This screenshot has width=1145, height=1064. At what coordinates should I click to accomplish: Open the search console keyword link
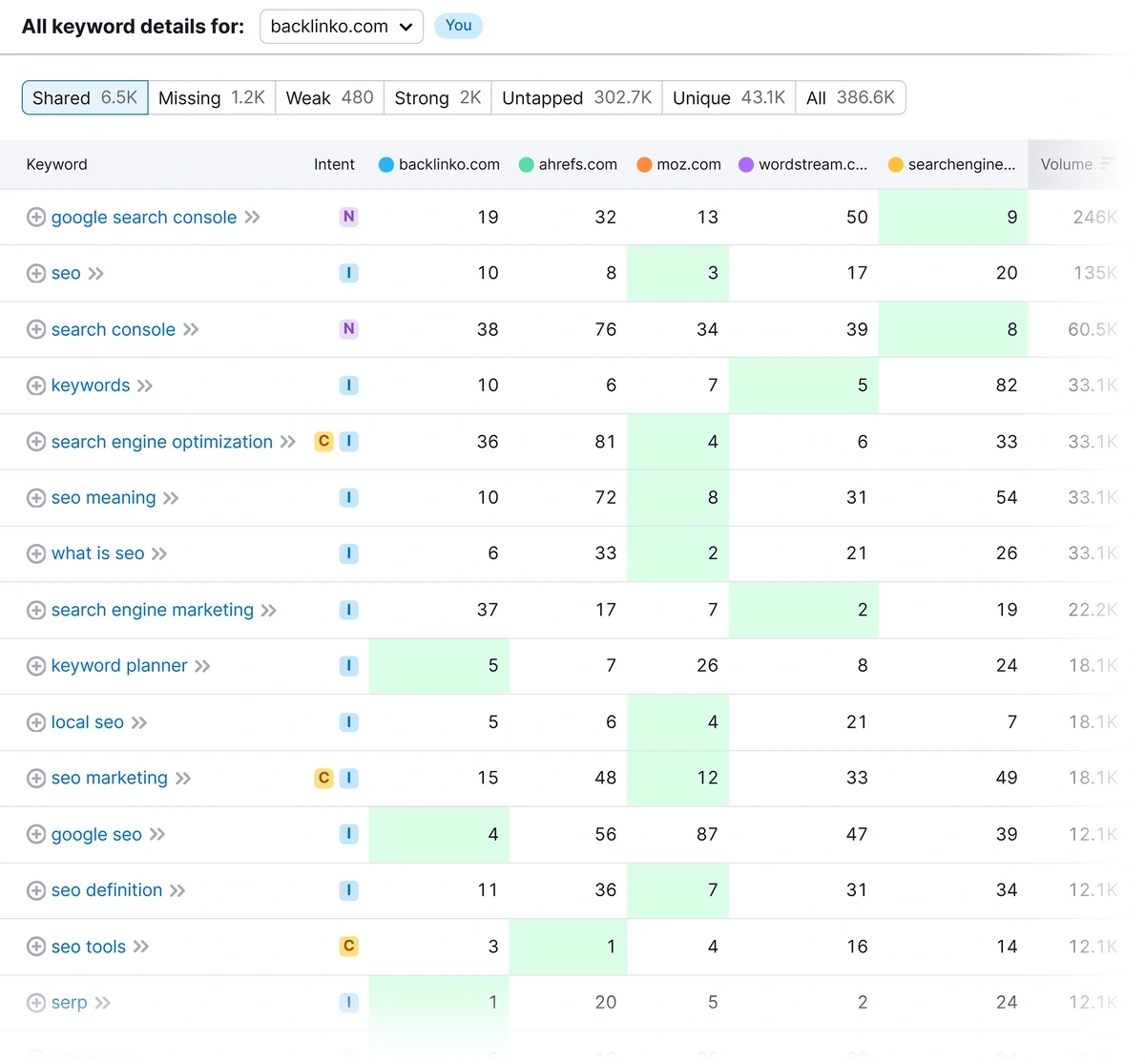tap(114, 329)
